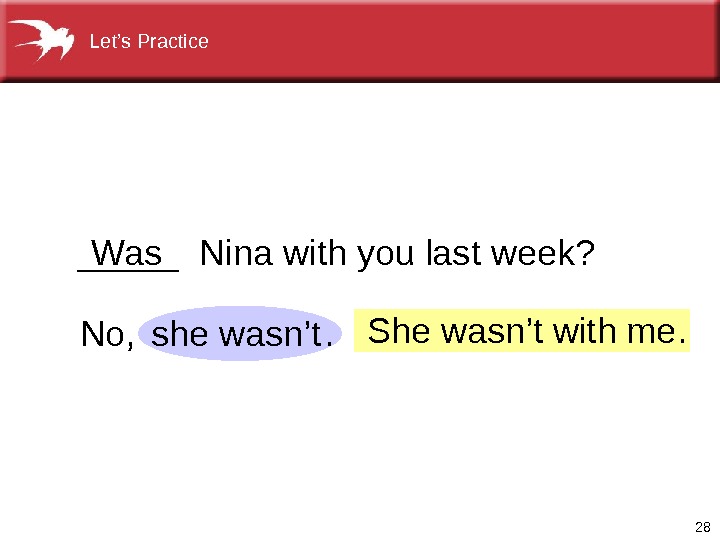
Task: Click the white bird logo icon
Action: (41, 40)
